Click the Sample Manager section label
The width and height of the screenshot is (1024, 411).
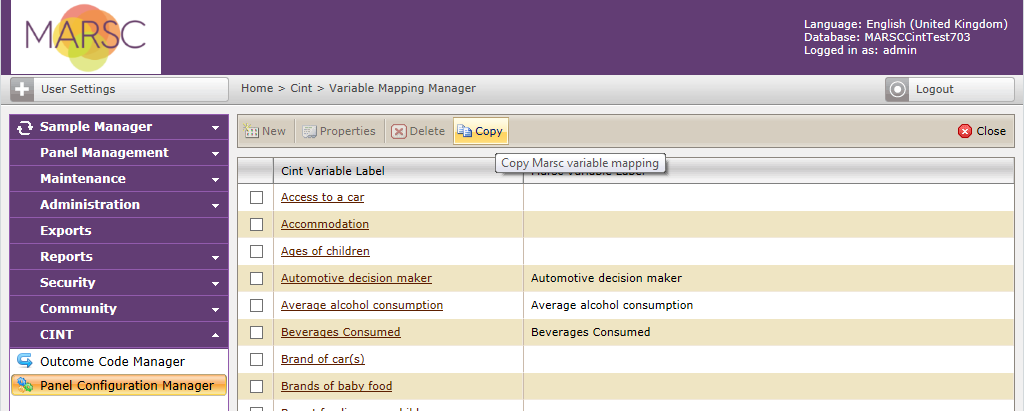(x=96, y=127)
